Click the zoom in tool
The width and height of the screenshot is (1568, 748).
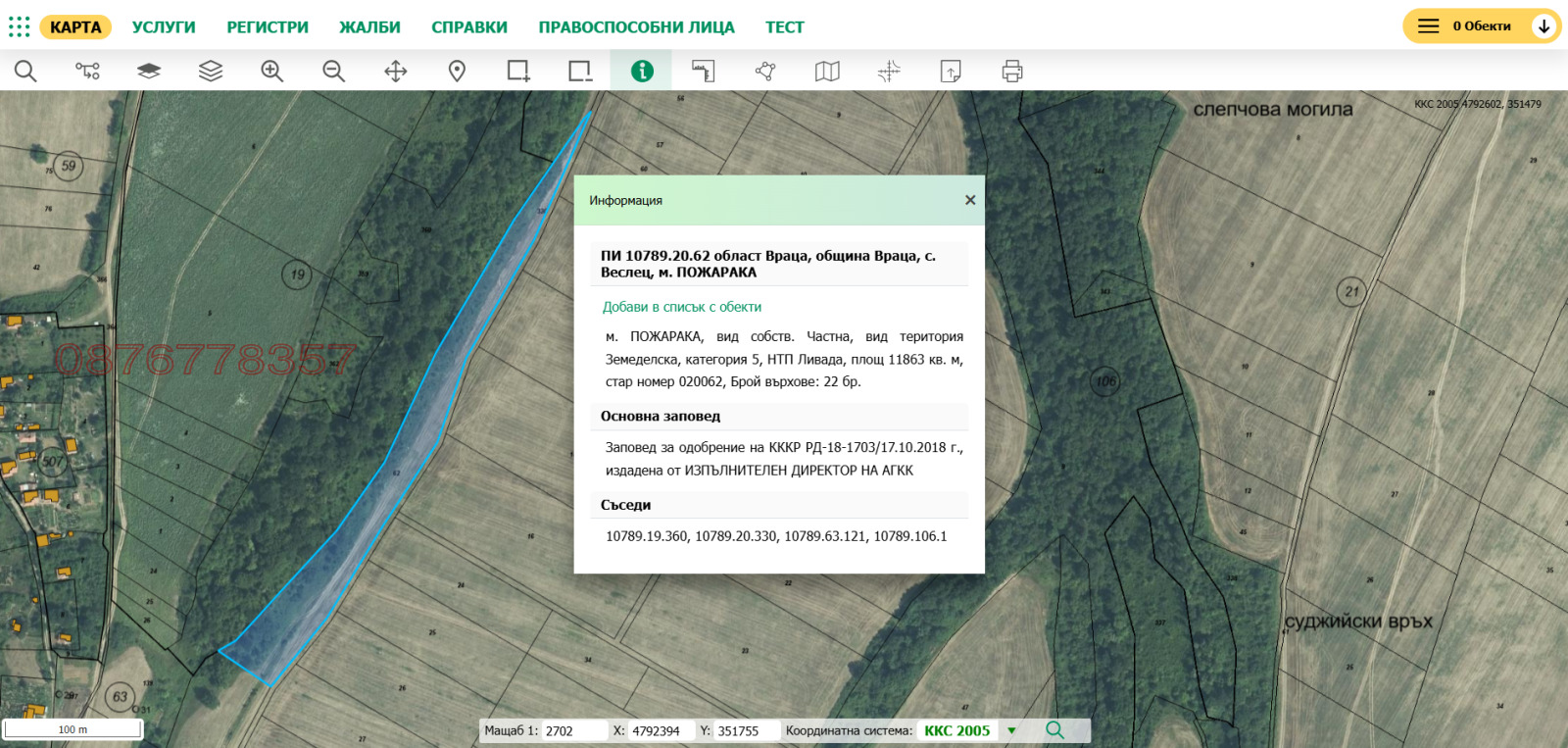(272, 71)
